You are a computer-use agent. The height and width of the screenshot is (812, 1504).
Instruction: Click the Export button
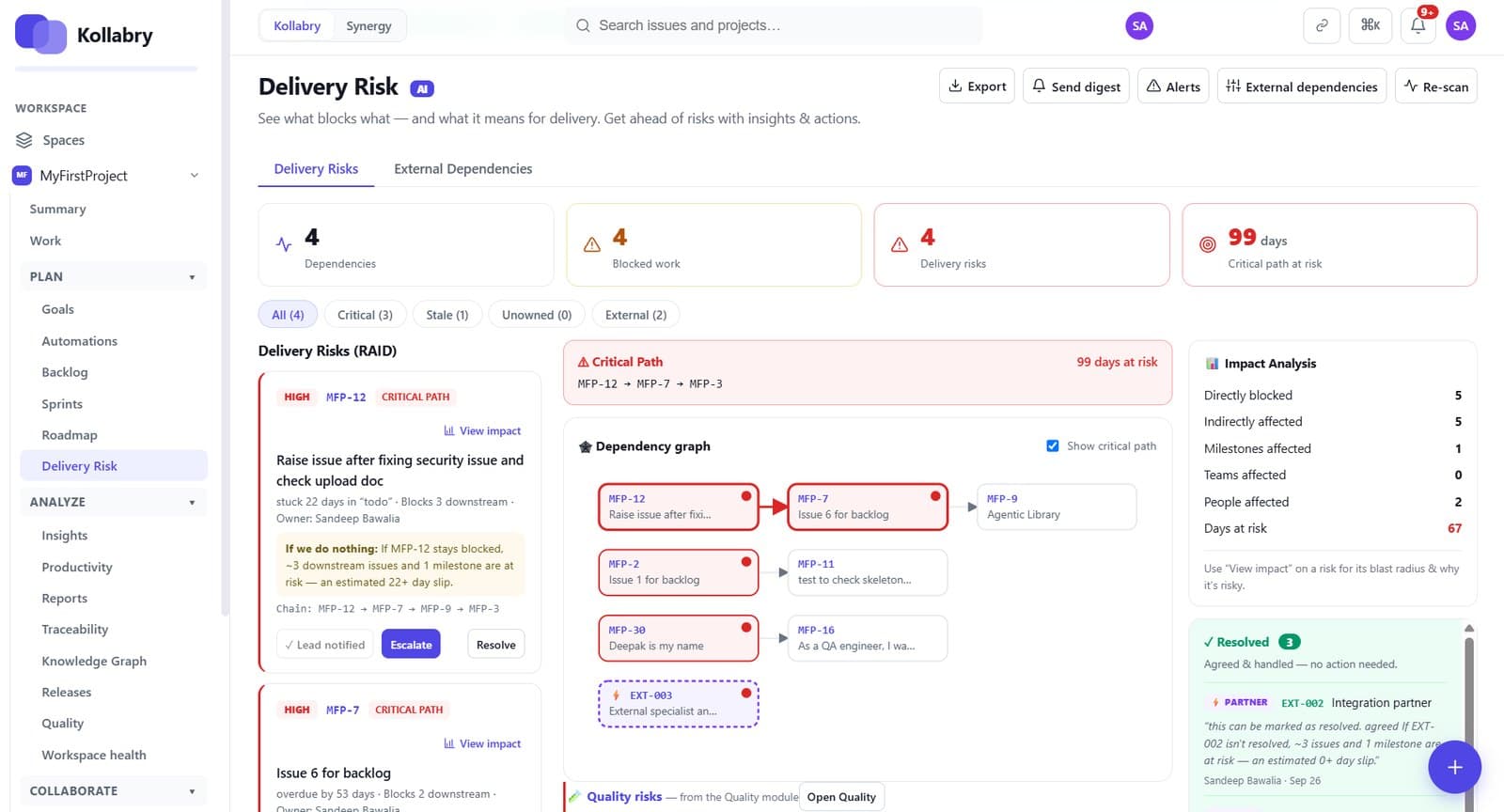coord(977,86)
